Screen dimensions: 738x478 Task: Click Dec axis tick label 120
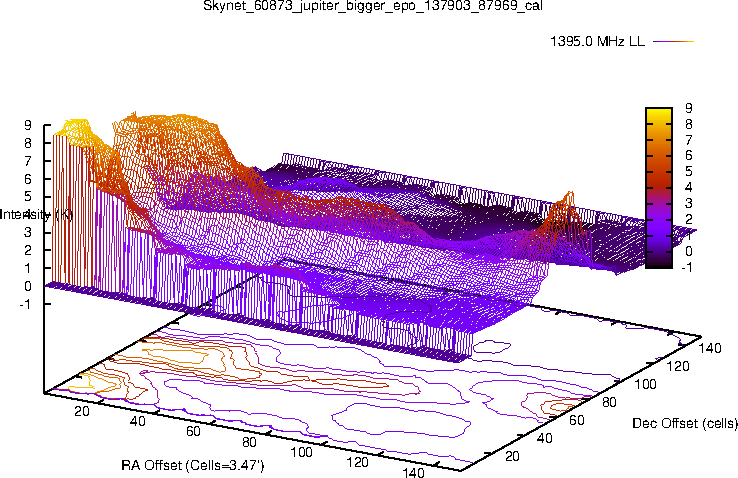(x=678, y=366)
